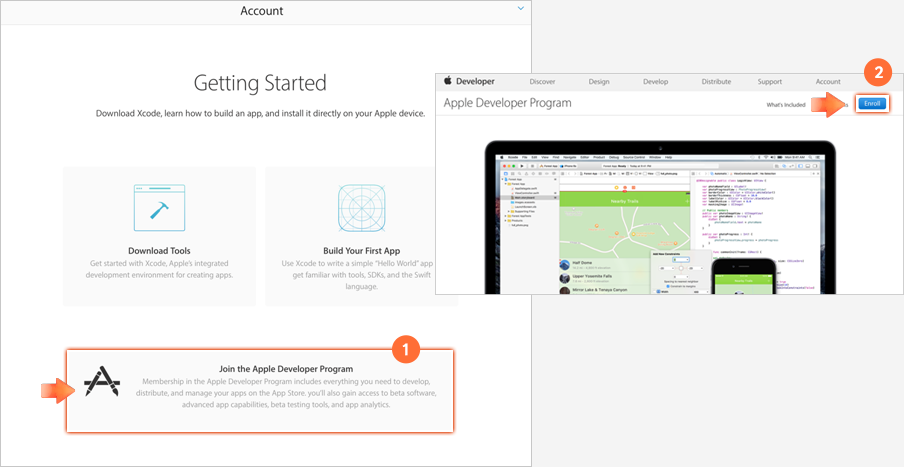The width and height of the screenshot is (904, 467).
Task: Open the Download Tools hammer icon
Action: click(x=159, y=208)
